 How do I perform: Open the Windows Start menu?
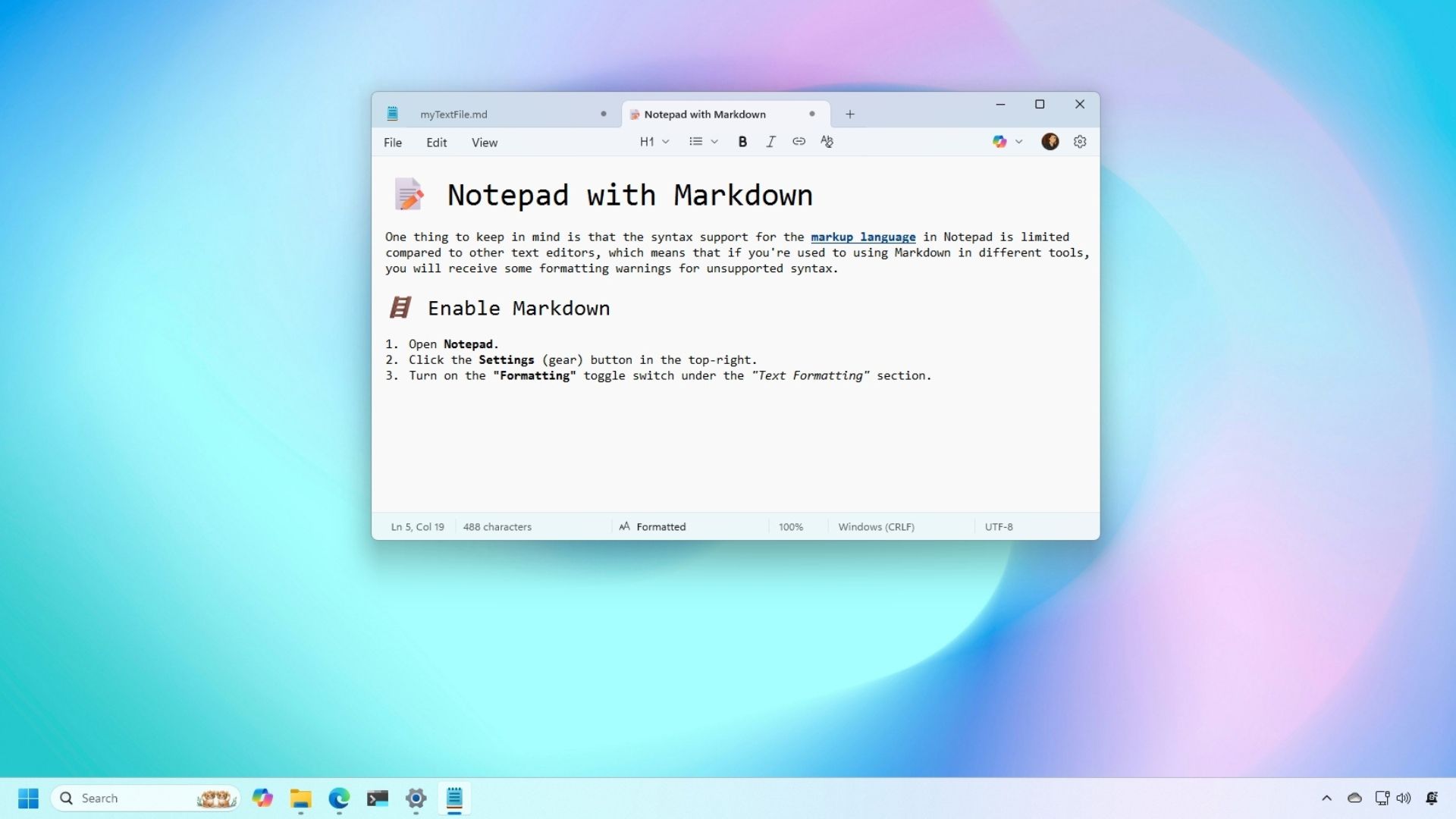[28, 799]
